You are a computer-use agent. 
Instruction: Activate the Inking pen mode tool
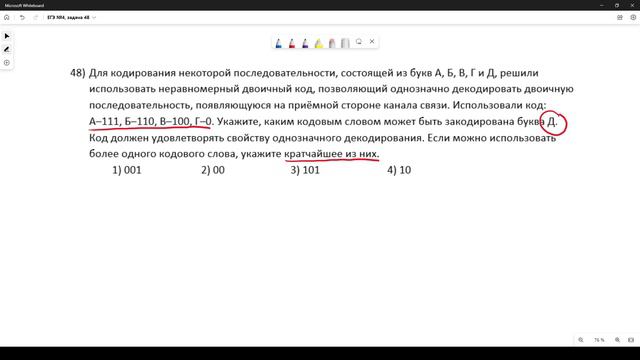[x=7, y=49]
